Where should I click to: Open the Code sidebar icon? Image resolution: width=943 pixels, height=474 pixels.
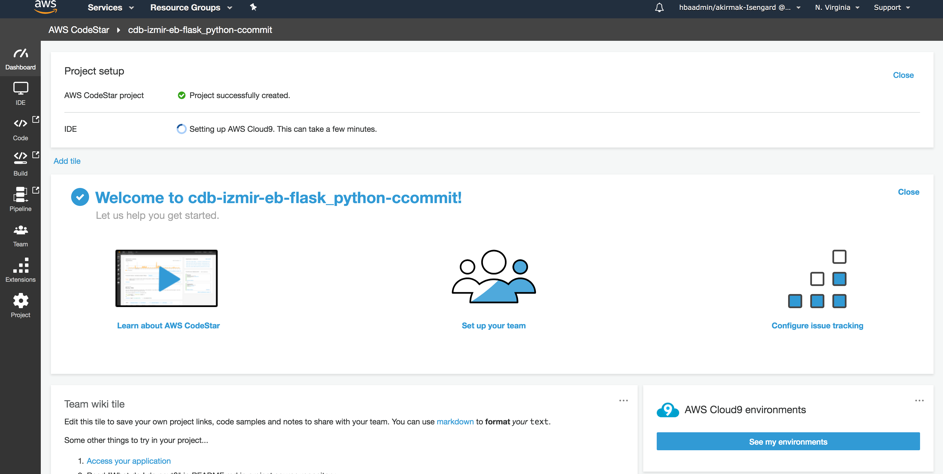tap(20, 129)
